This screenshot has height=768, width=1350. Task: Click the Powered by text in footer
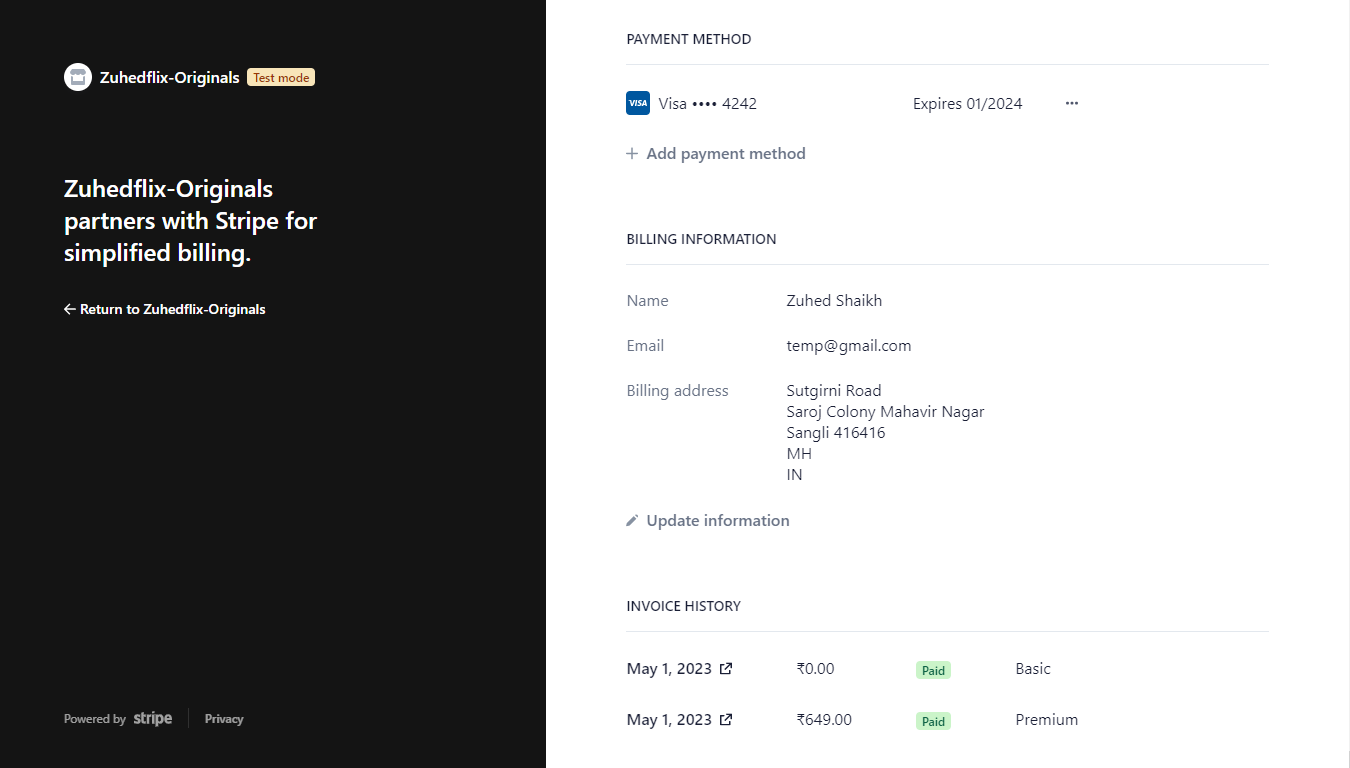pyautogui.click(x=95, y=719)
